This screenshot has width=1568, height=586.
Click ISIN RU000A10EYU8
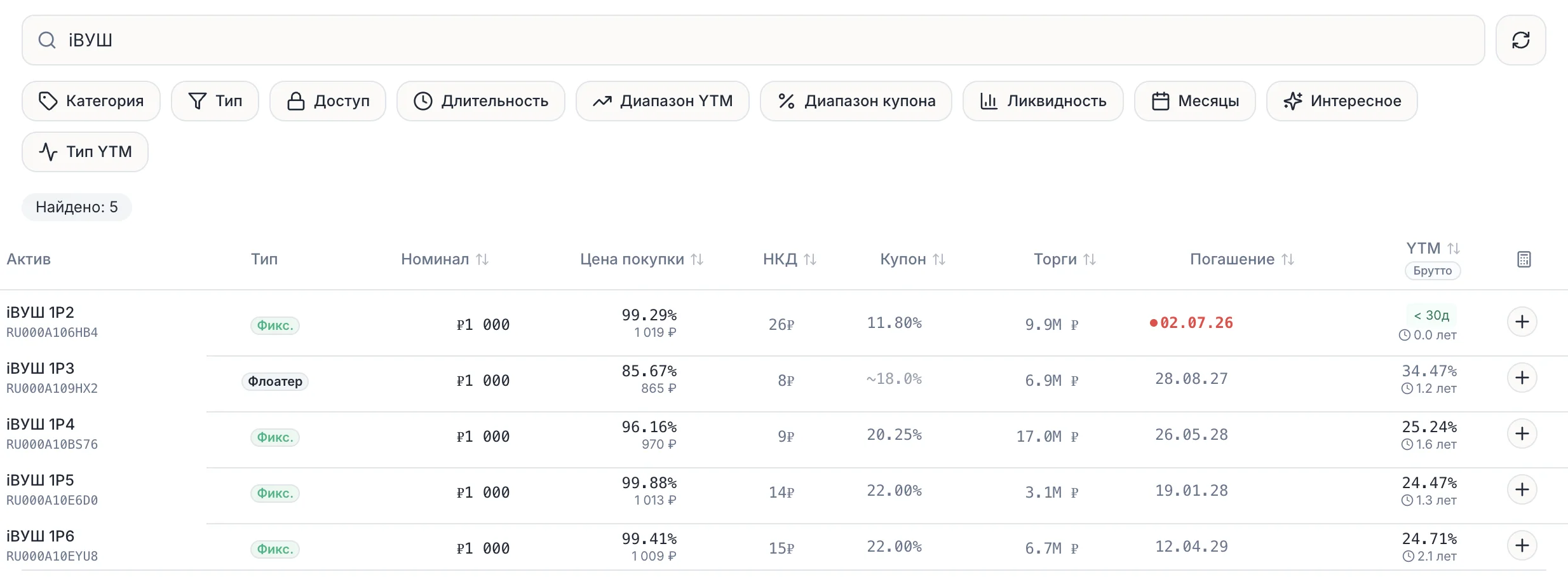(52, 556)
